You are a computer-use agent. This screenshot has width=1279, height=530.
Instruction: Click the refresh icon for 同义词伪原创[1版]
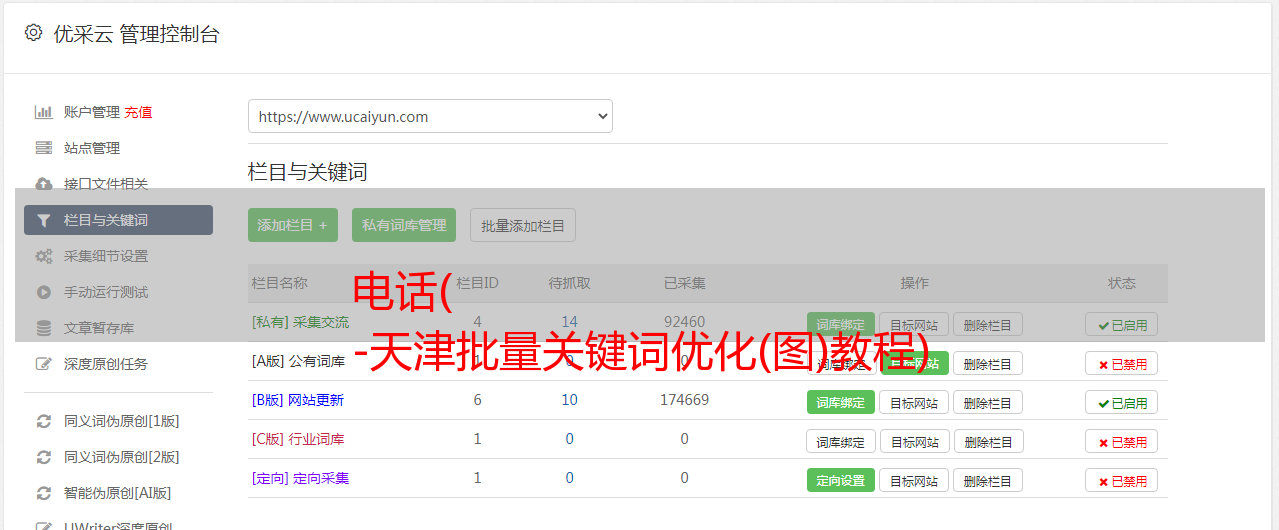[43, 421]
